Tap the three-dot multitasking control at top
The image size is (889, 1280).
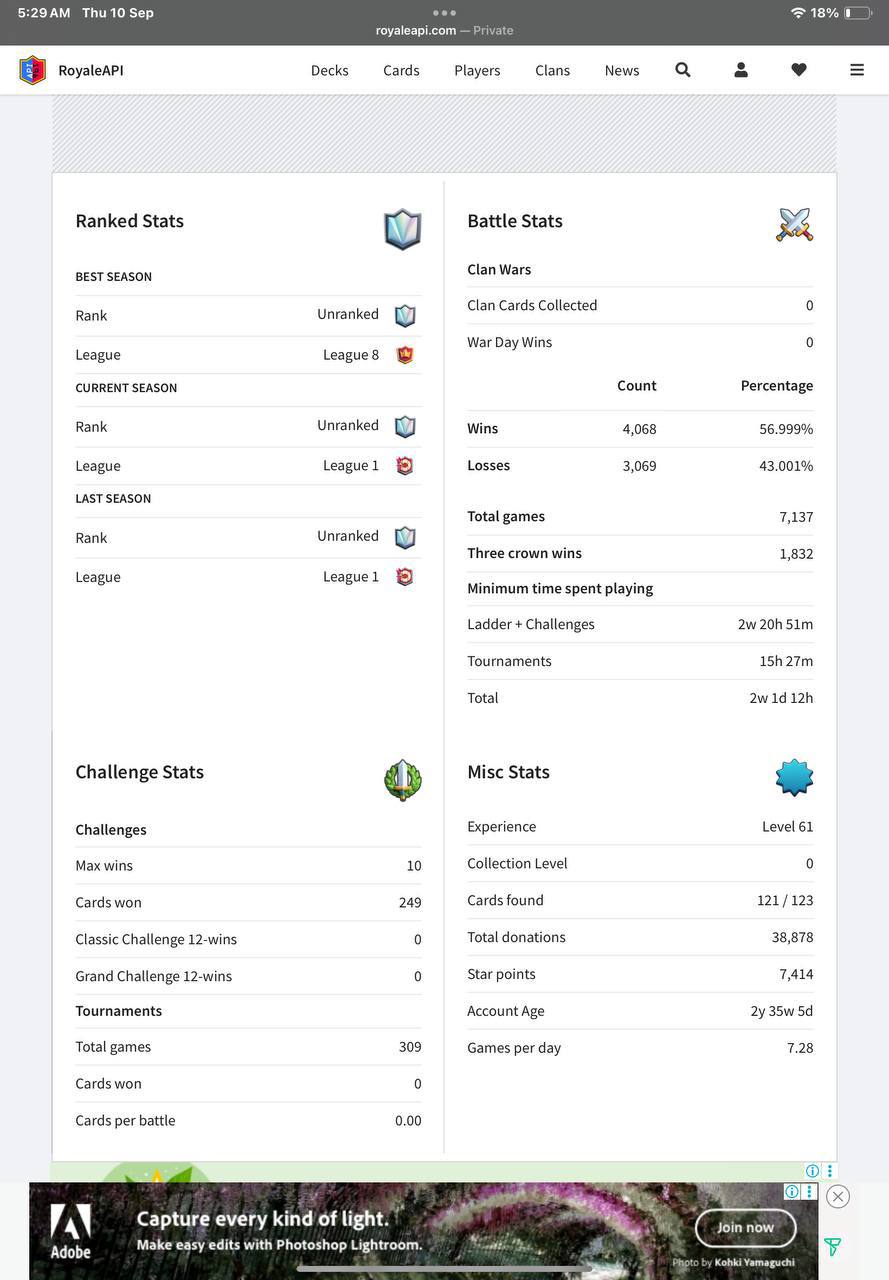pos(444,12)
